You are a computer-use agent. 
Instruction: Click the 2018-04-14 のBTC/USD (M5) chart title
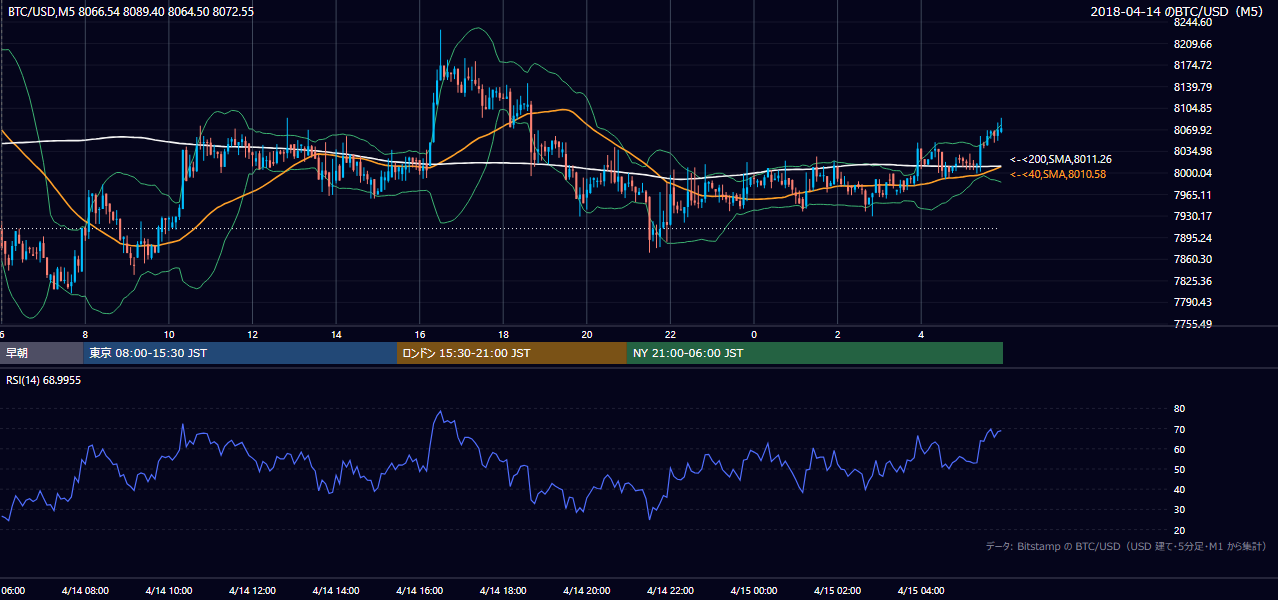(1178, 12)
